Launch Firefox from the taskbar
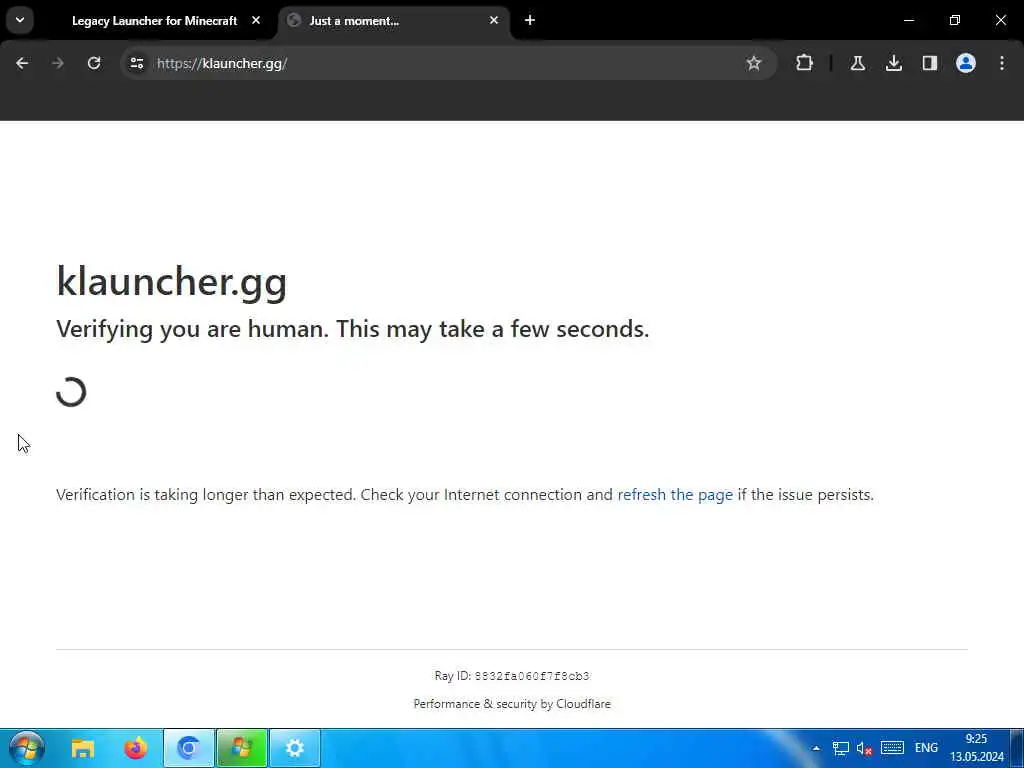1024x768 pixels. click(136, 748)
